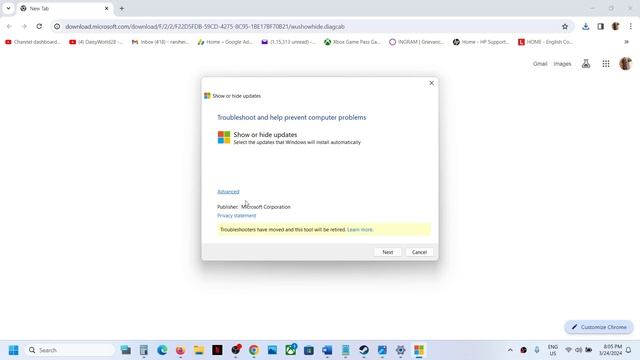This screenshot has height=360, width=640.
Task: Open Chrome profile avatar in toolbar
Action: [x=616, y=27]
